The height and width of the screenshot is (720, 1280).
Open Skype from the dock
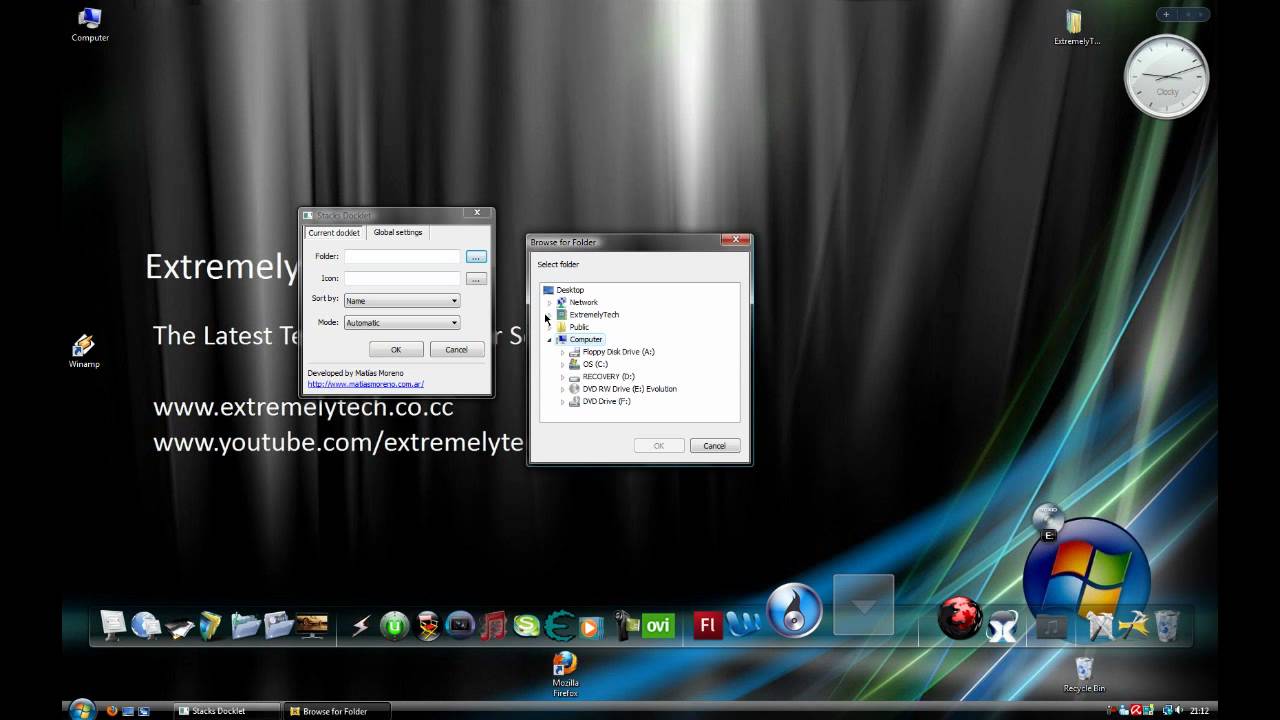(527, 626)
